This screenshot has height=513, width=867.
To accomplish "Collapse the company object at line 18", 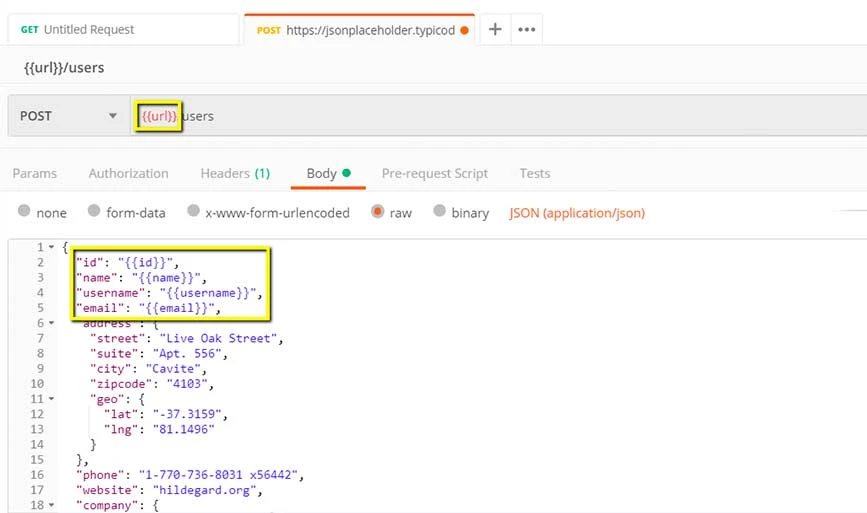I will point(51,505).
